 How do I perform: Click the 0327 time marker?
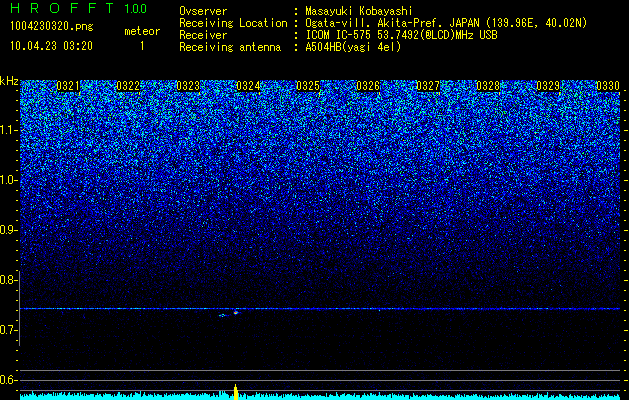click(428, 86)
